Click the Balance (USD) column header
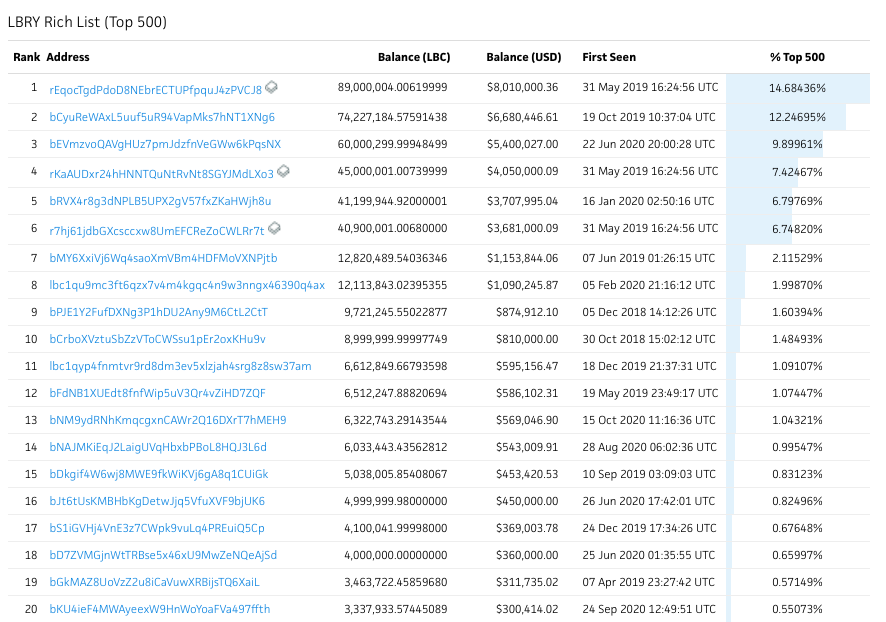The width and height of the screenshot is (886, 622). [521, 57]
